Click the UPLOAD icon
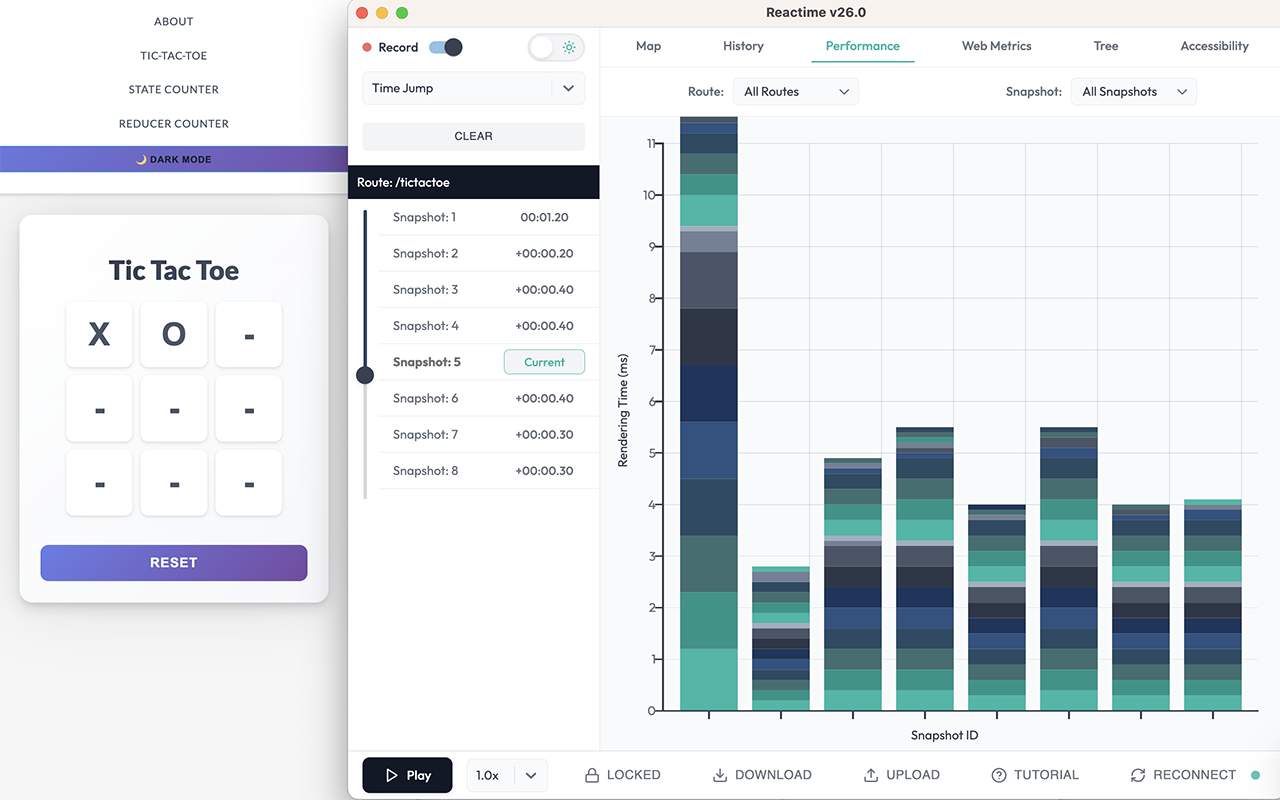Image resolution: width=1280 pixels, height=800 pixels. click(871, 775)
